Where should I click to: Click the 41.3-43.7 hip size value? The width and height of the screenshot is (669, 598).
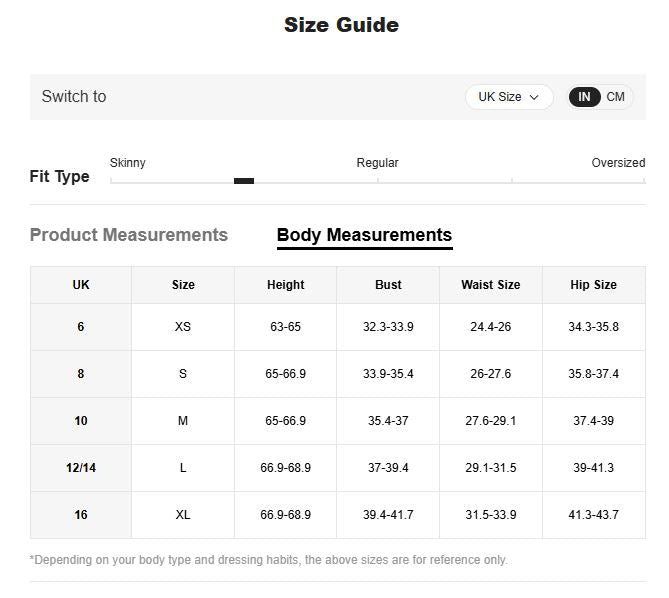tap(593, 515)
